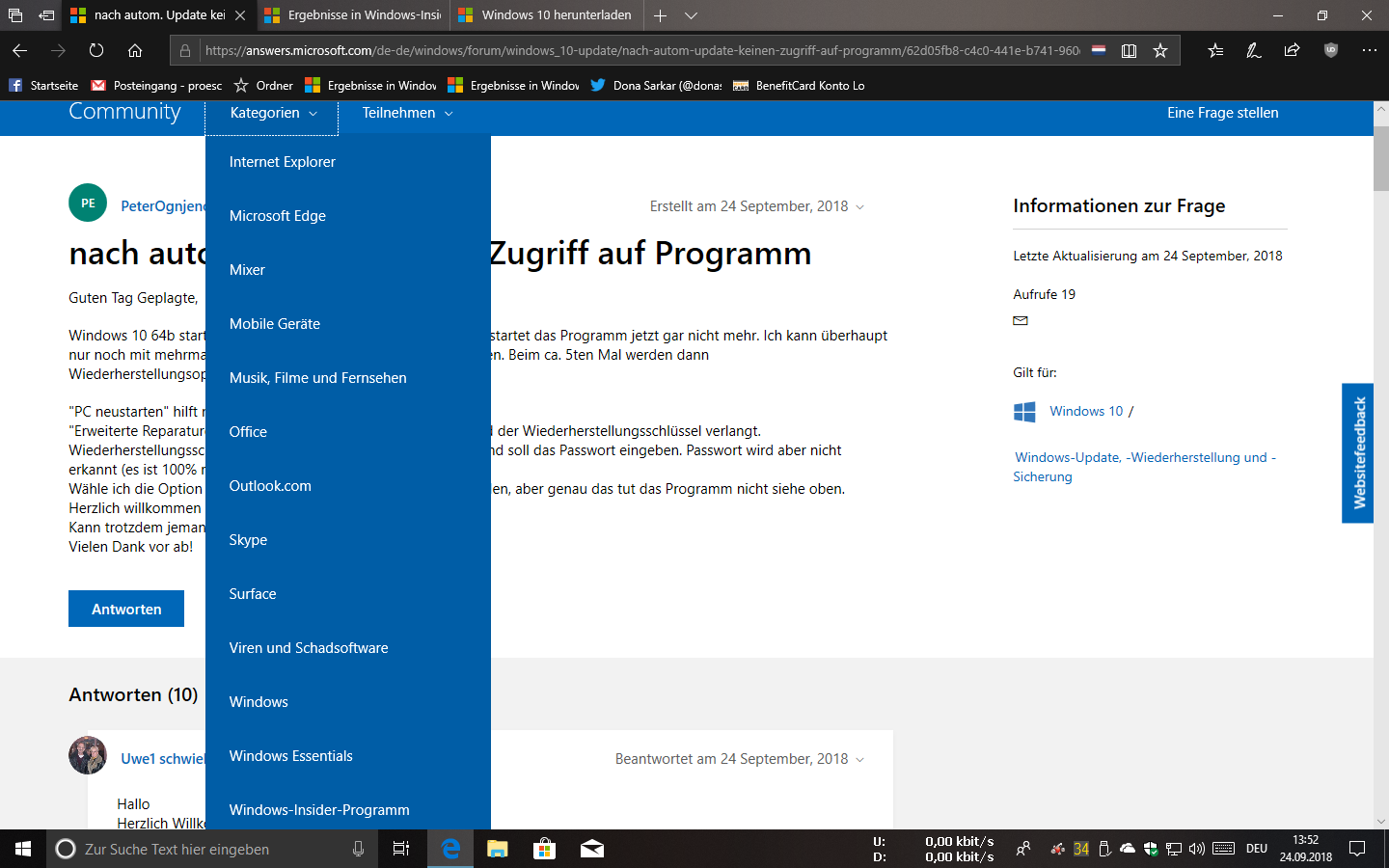1389x868 pixels.
Task: Choose Windows-Insider-Programm entry
Action: click(348, 810)
